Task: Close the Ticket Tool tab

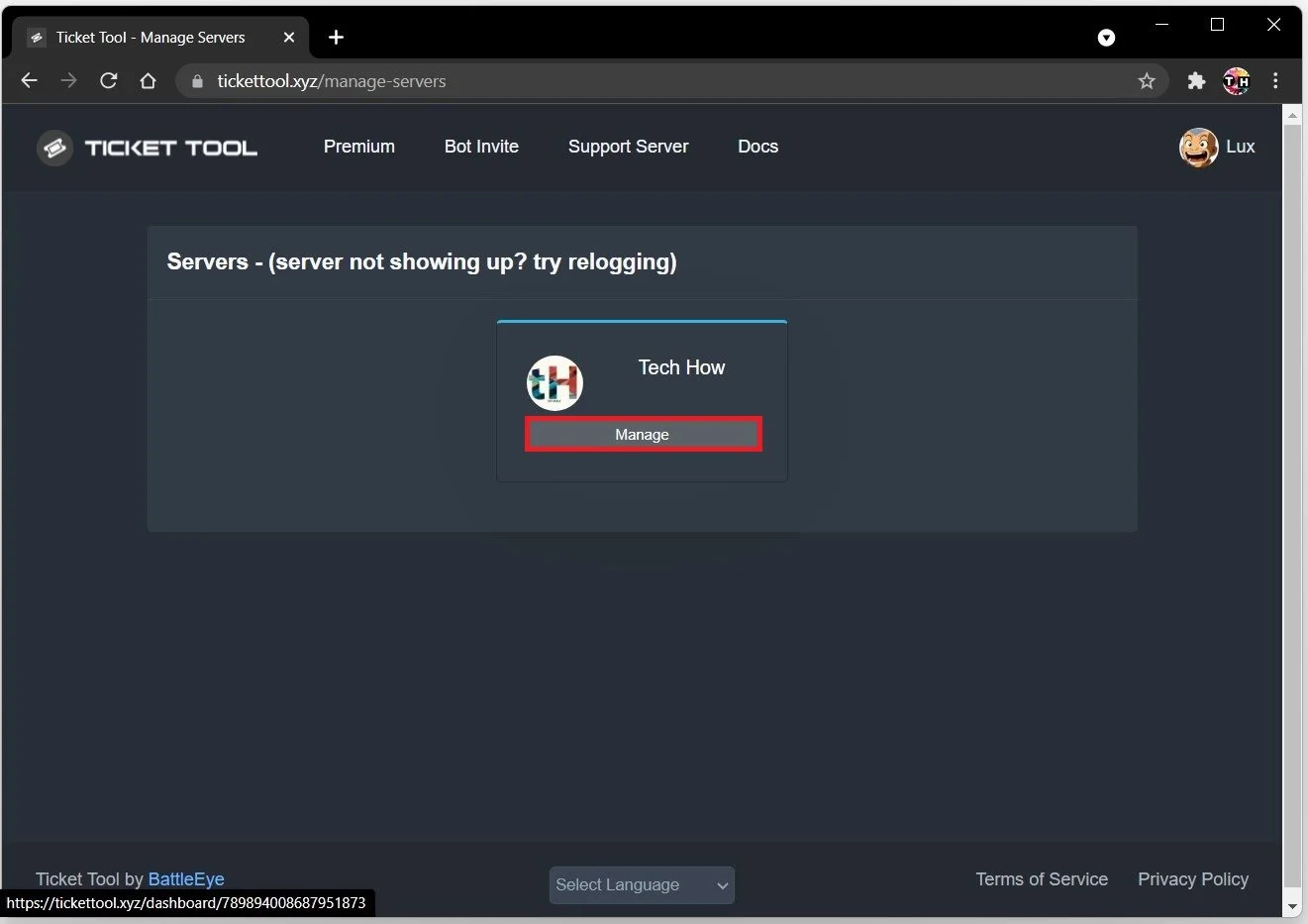Action: [x=289, y=38]
